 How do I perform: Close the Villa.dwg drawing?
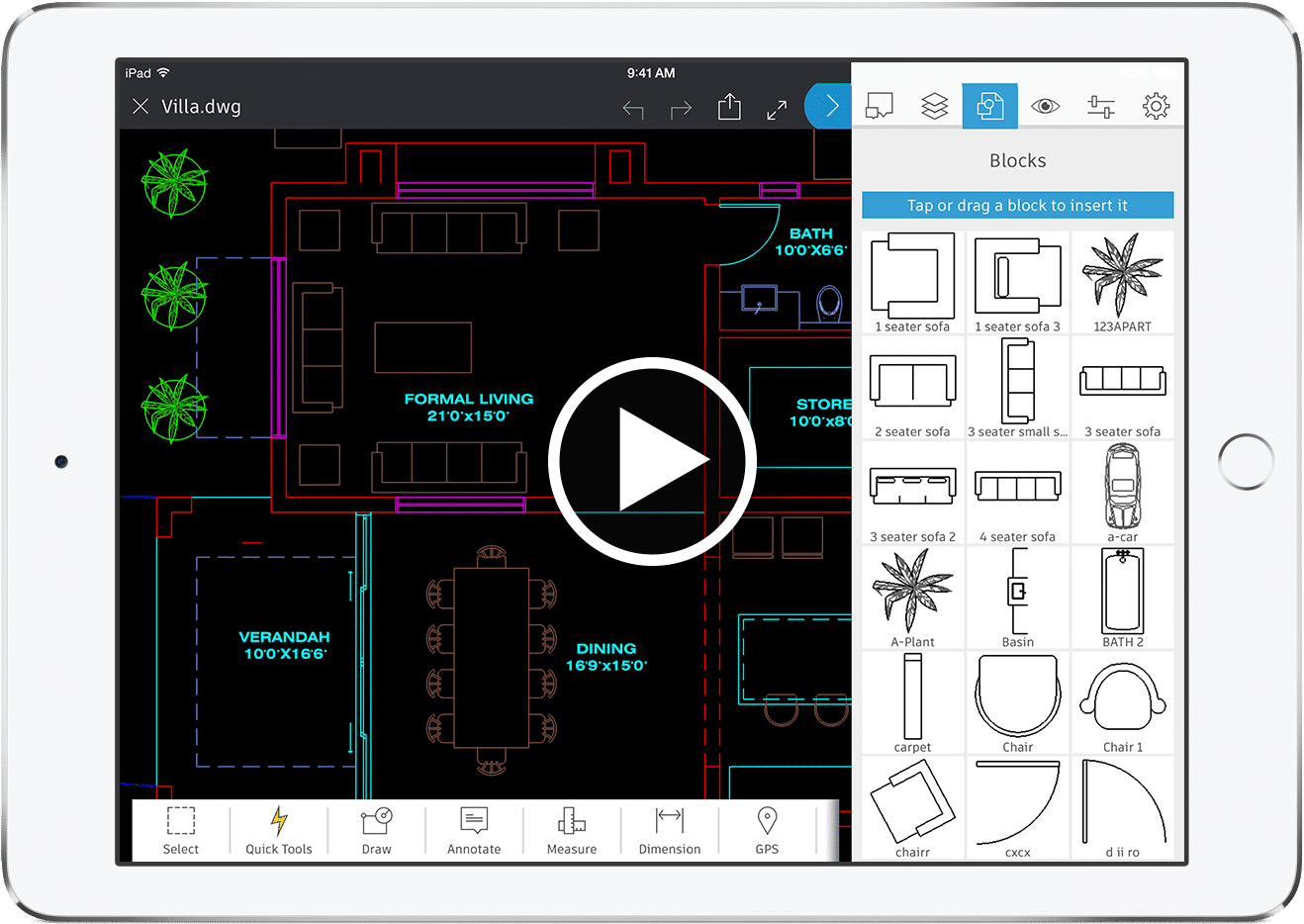point(140,106)
